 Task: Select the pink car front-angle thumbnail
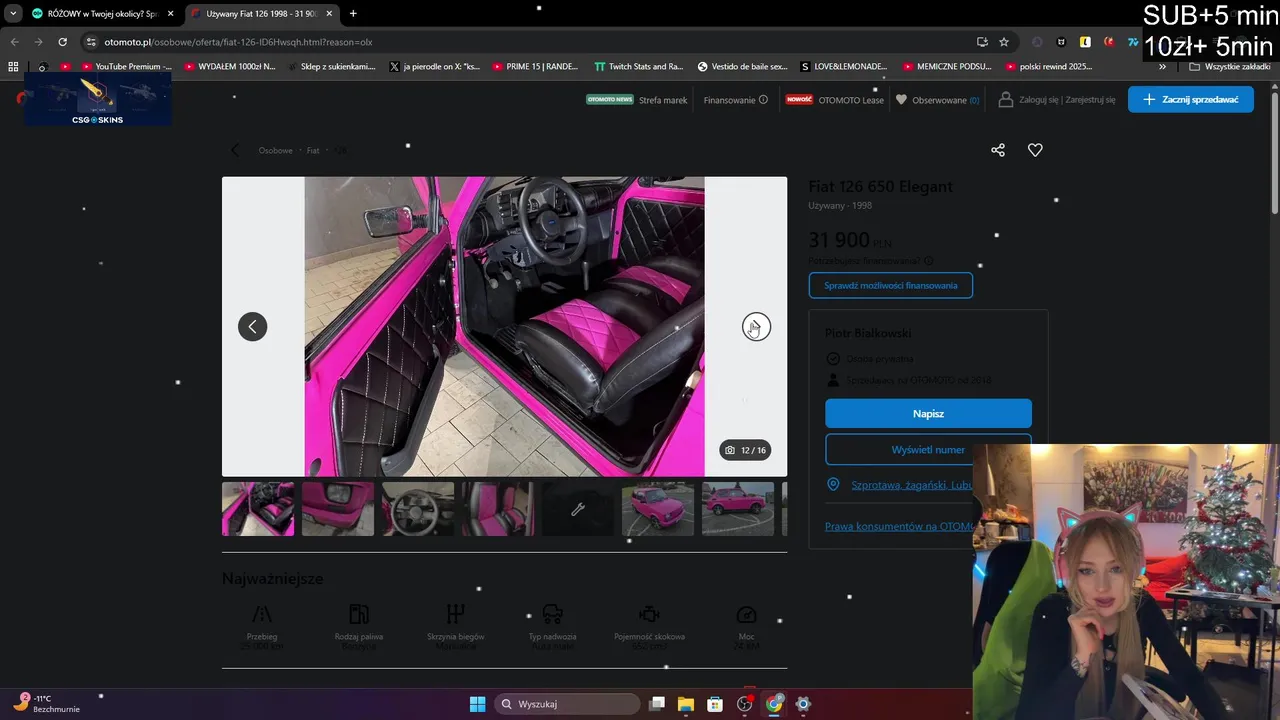click(658, 509)
